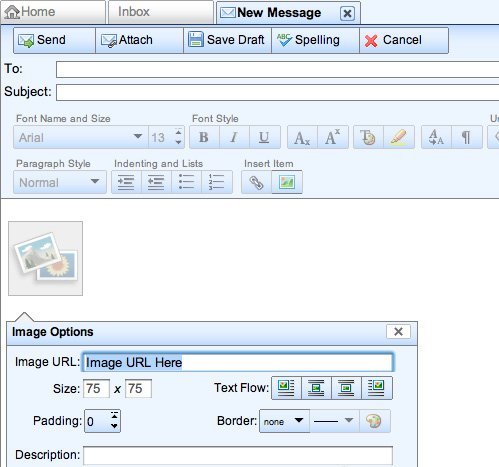The image size is (499, 467).
Task: Switch to the Inbox tab
Action: pyautogui.click(x=160, y=12)
